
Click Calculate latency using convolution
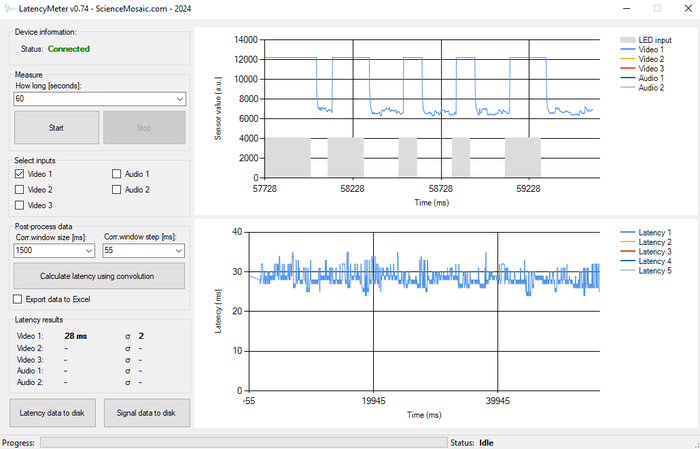pyautogui.click(x=99, y=276)
